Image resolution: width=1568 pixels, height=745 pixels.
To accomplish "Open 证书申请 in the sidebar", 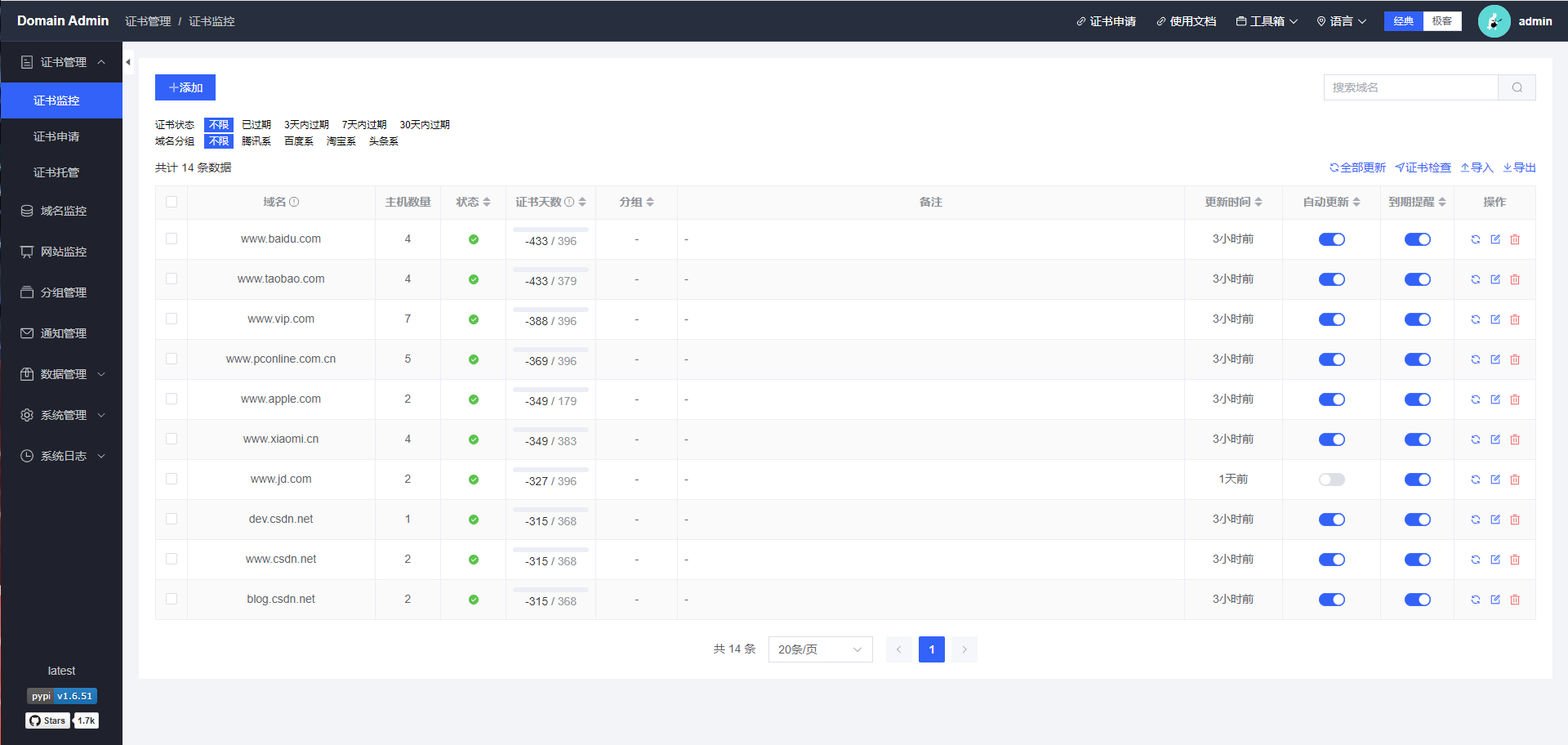I will pyautogui.click(x=56, y=136).
